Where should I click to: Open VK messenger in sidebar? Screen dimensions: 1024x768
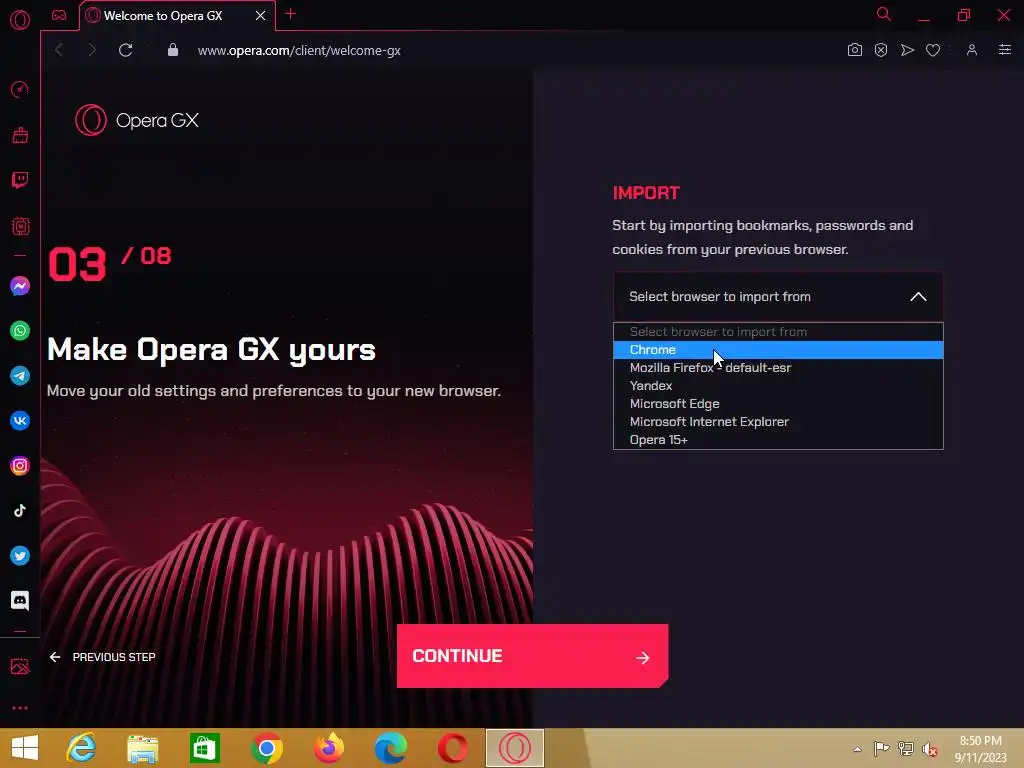20,421
